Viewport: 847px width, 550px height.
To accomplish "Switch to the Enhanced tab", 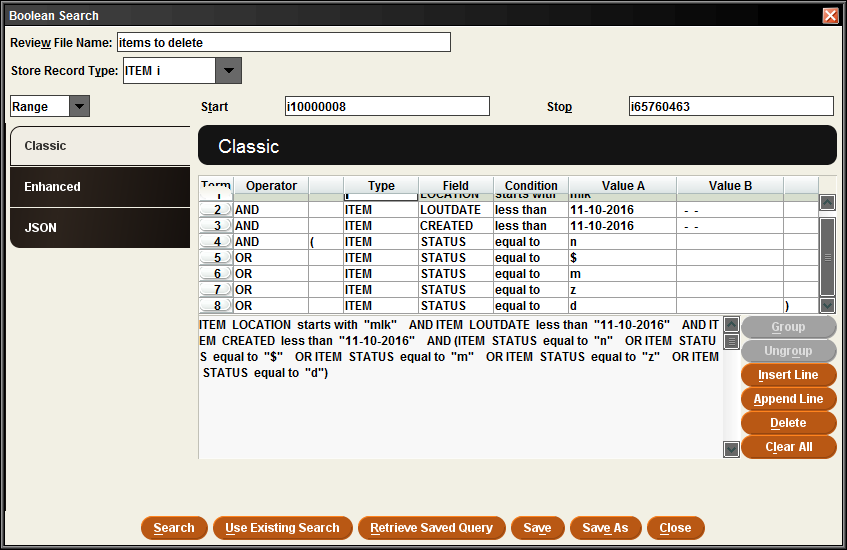I will coord(99,187).
